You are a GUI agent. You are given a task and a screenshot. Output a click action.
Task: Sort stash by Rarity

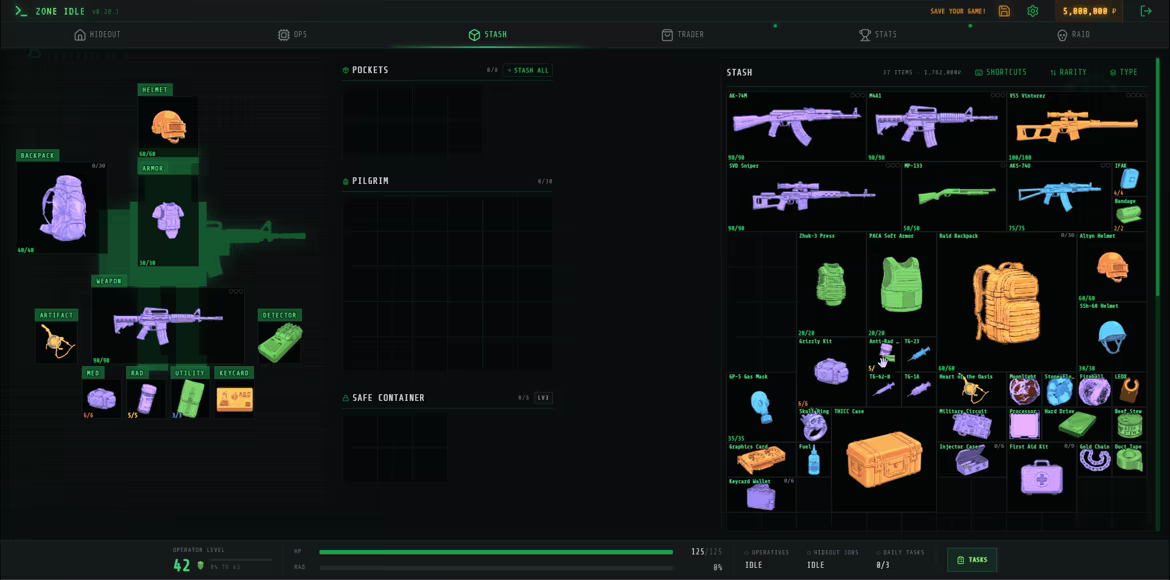coord(1068,72)
